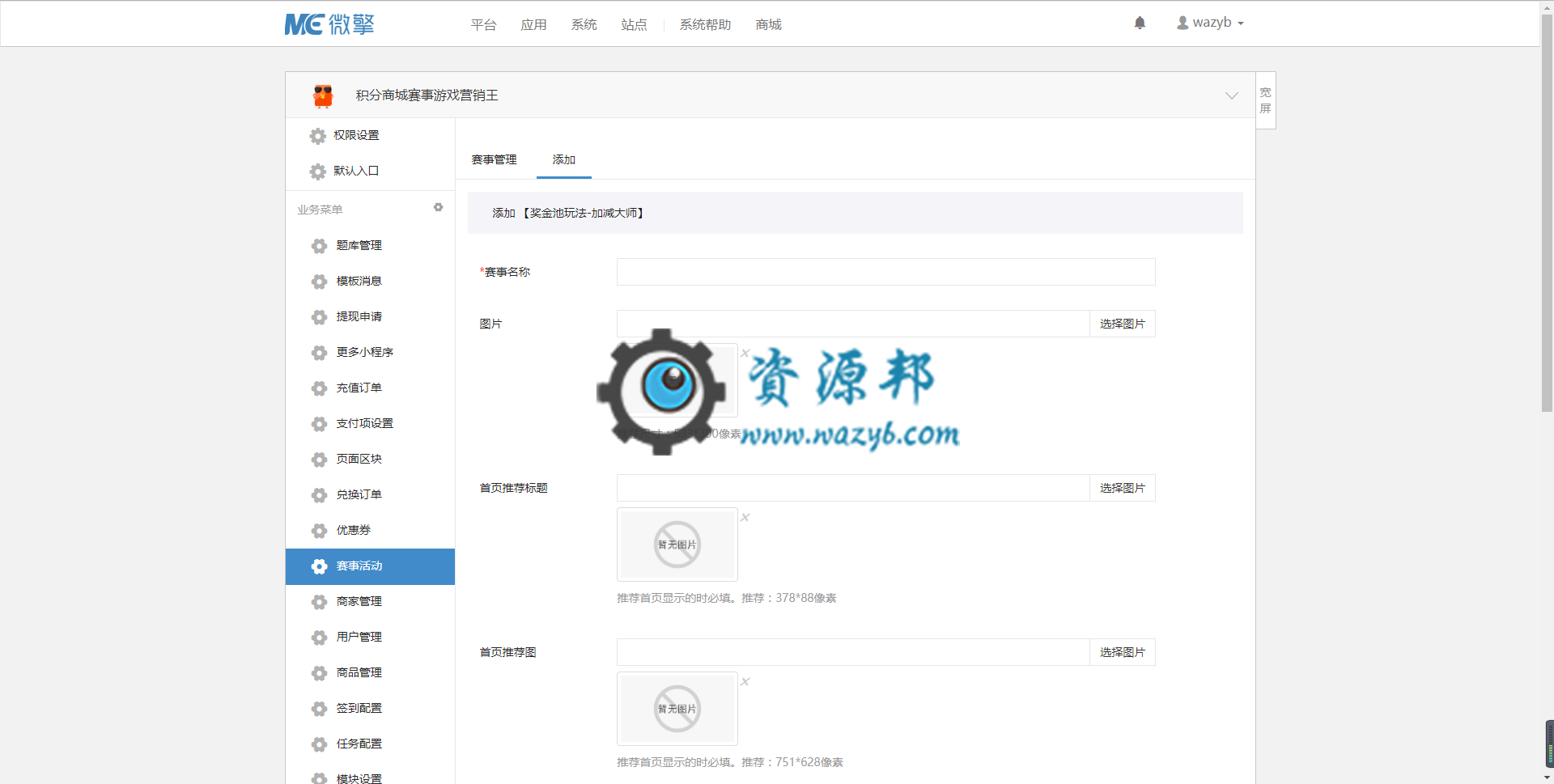Focus the 首页推荐标题 path input field
1554x784 pixels.
coord(853,488)
